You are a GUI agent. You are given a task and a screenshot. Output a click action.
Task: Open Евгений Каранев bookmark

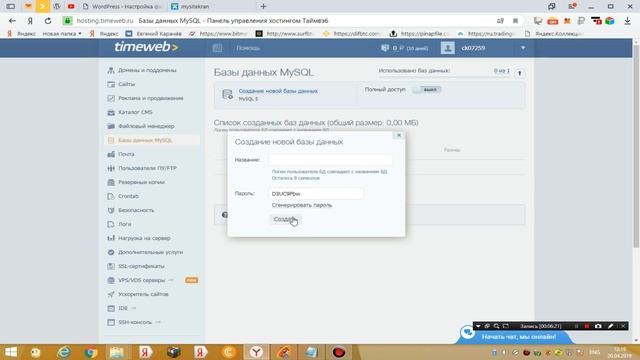tap(153, 33)
